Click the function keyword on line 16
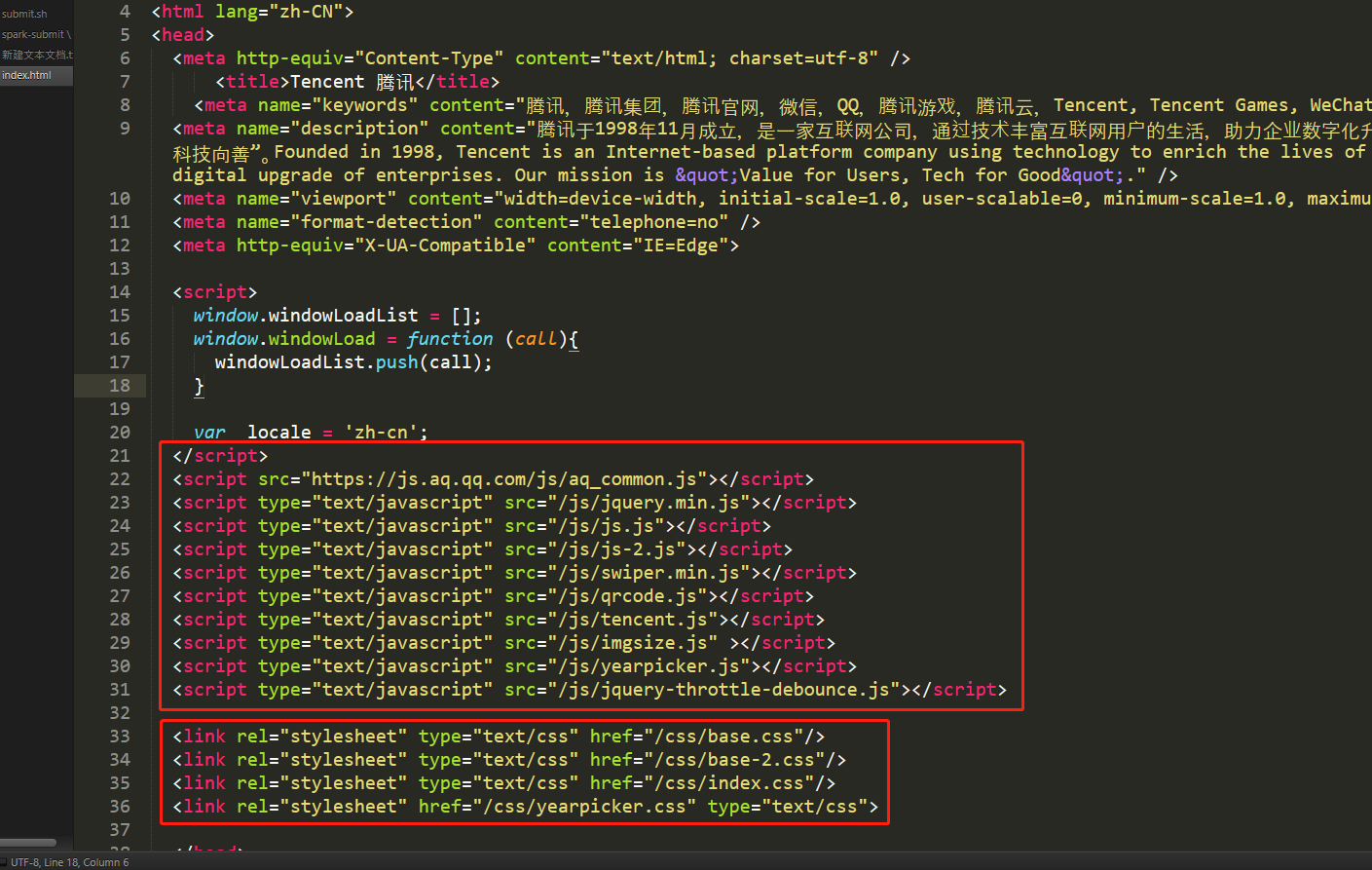This screenshot has height=870, width=1372. tap(450, 339)
